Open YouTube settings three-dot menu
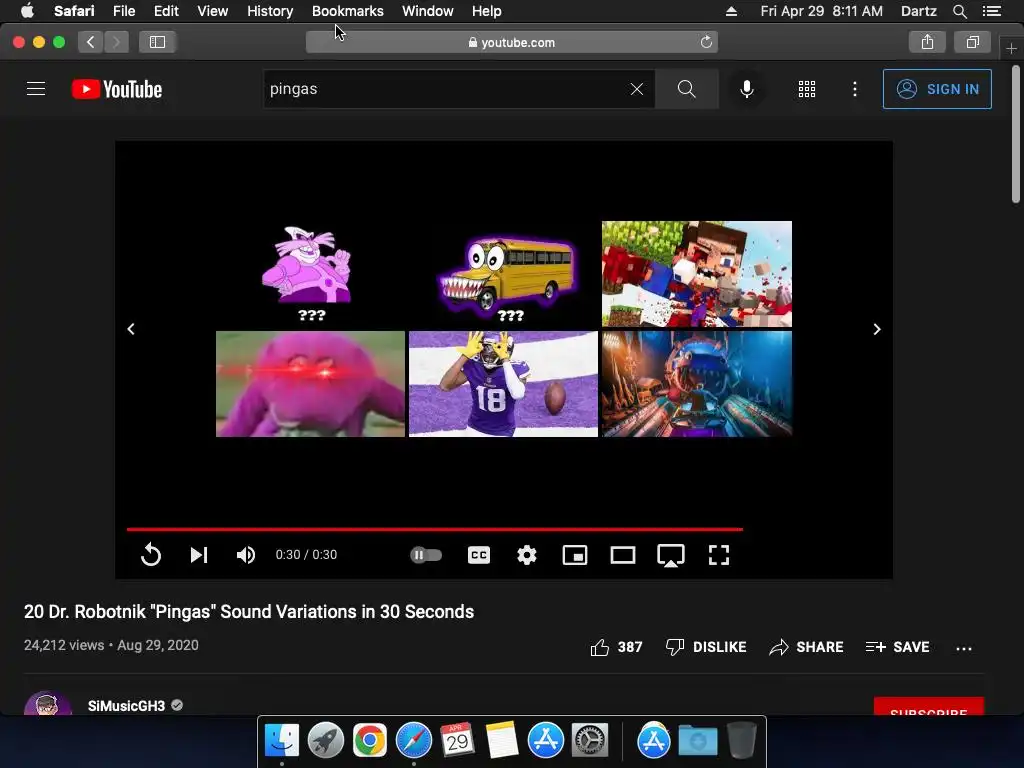Screen dimensions: 1024x768 (855, 89)
